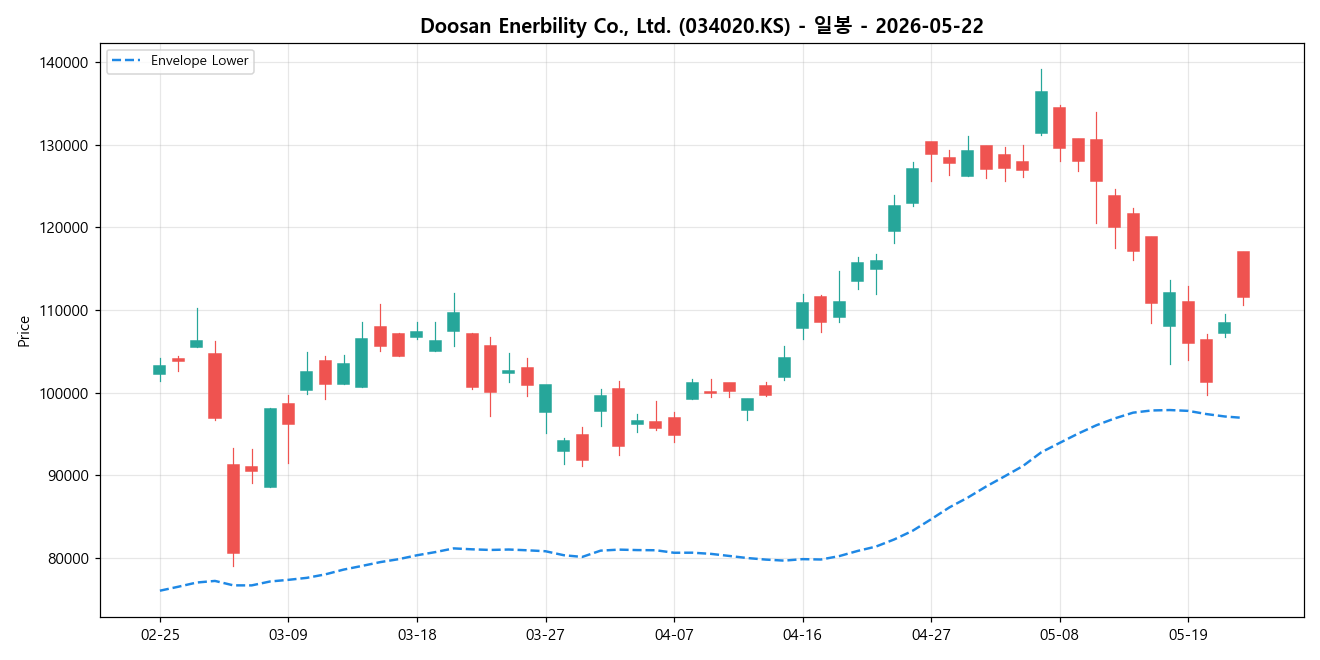1320x660 pixels.
Task: Click the 80000 y-axis tick label
Action: tap(70, 558)
